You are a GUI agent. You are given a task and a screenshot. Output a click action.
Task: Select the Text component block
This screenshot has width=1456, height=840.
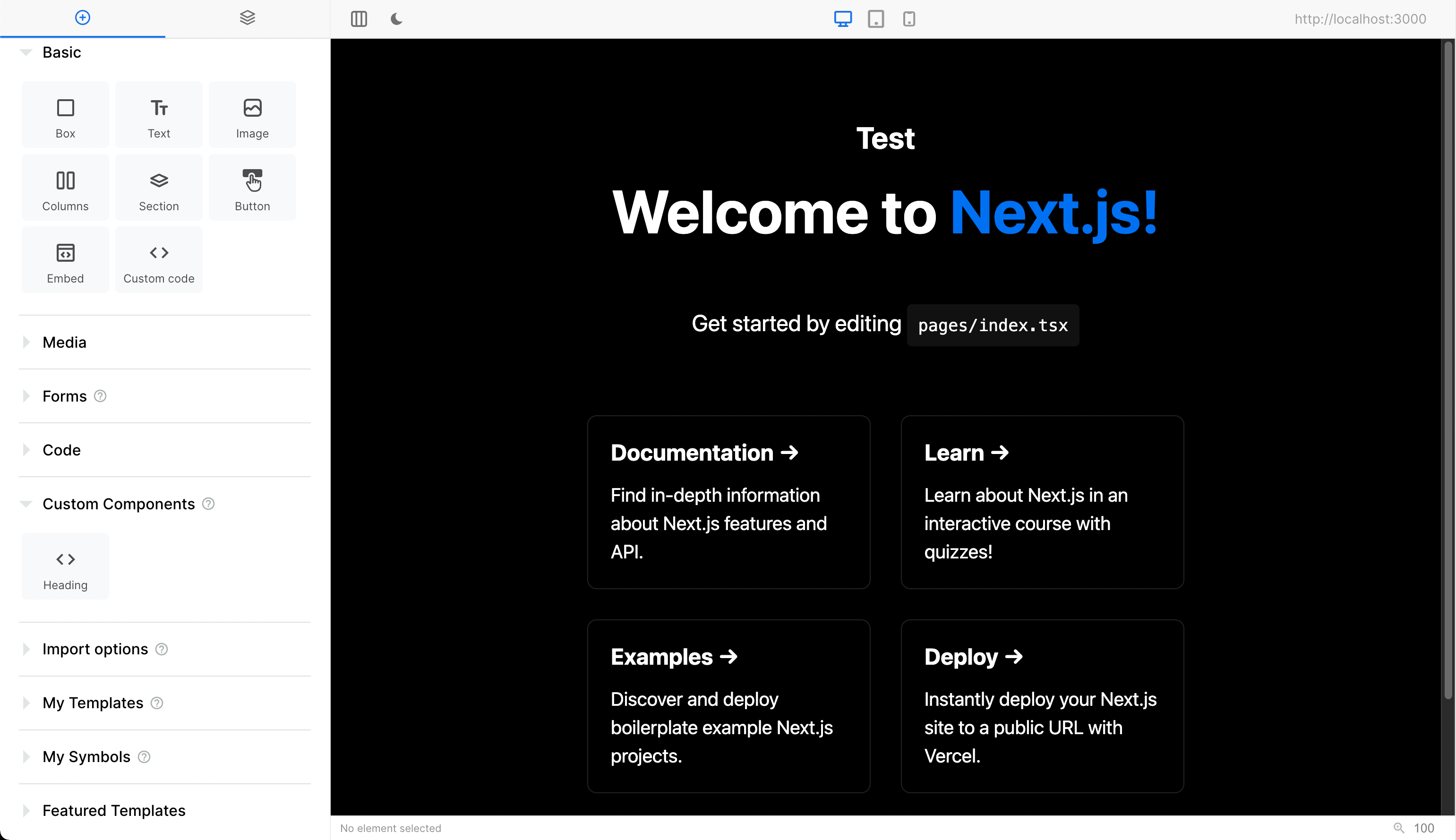click(x=159, y=114)
